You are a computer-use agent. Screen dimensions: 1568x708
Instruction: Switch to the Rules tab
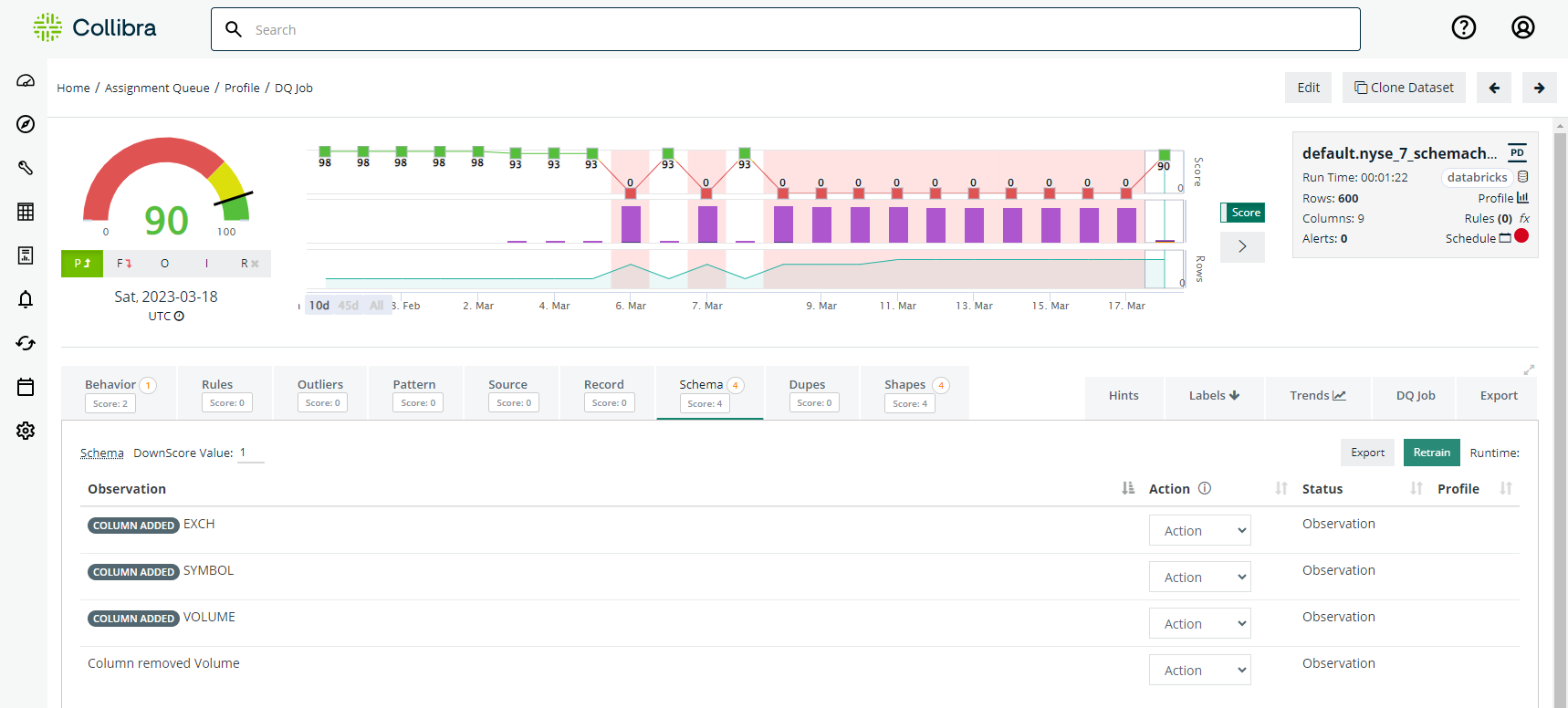coord(225,393)
